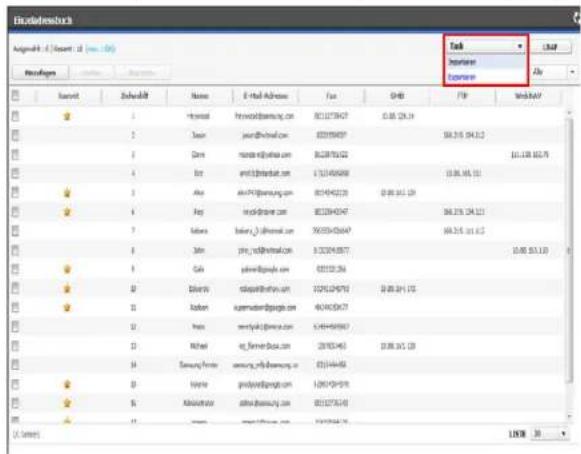This screenshot has height=454, width=581.
Task: Tick the checkbox for Jason's row
Action: point(15,135)
